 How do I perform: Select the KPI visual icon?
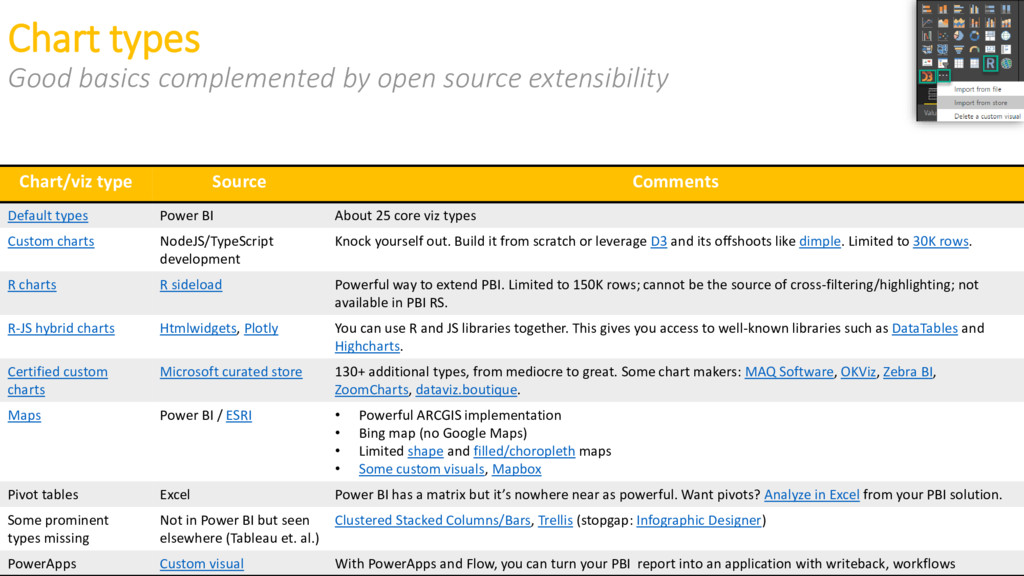pos(927,63)
